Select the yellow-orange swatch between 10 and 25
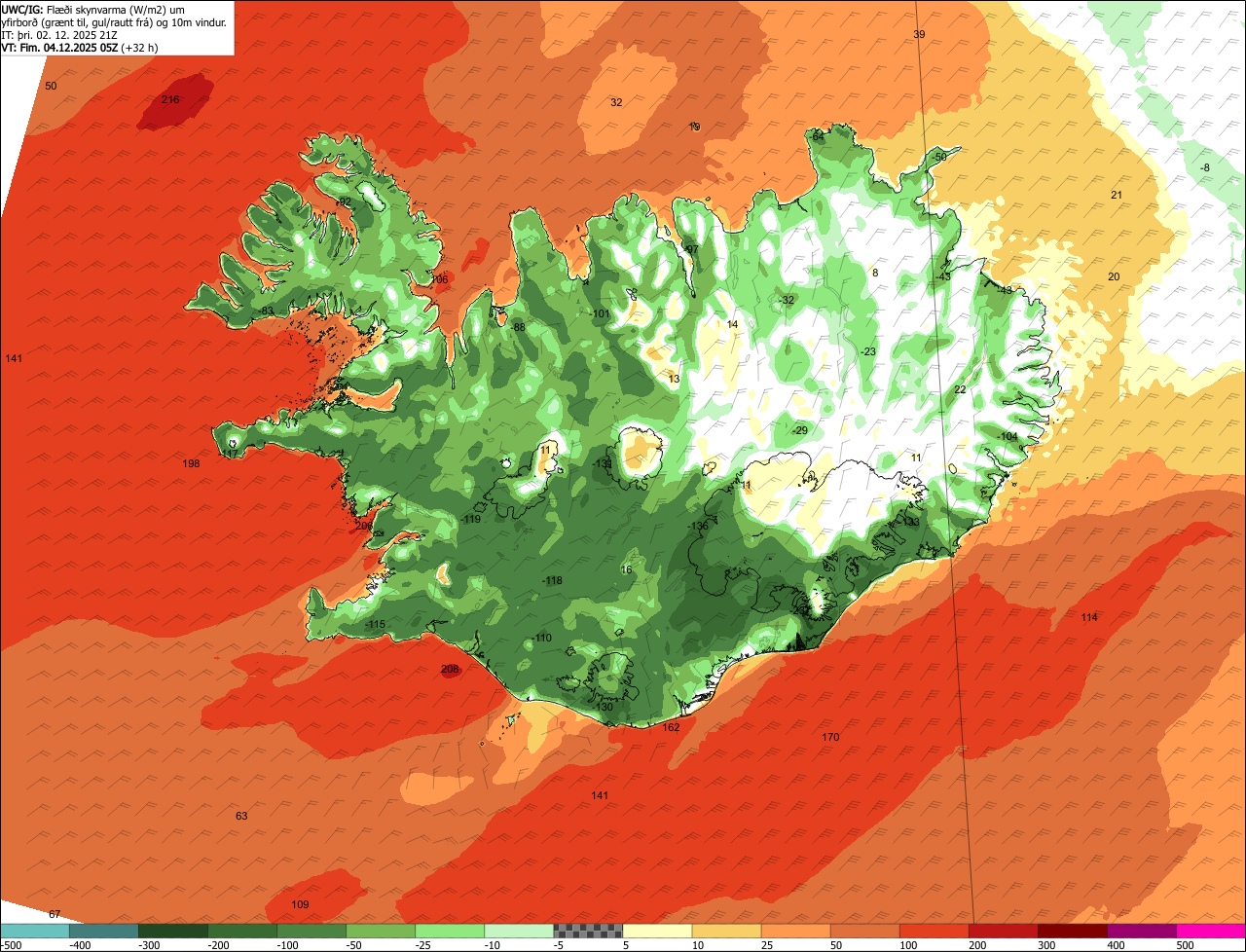This screenshot has width=1246, height=952. pyautogui.click(x=726, y=931)
